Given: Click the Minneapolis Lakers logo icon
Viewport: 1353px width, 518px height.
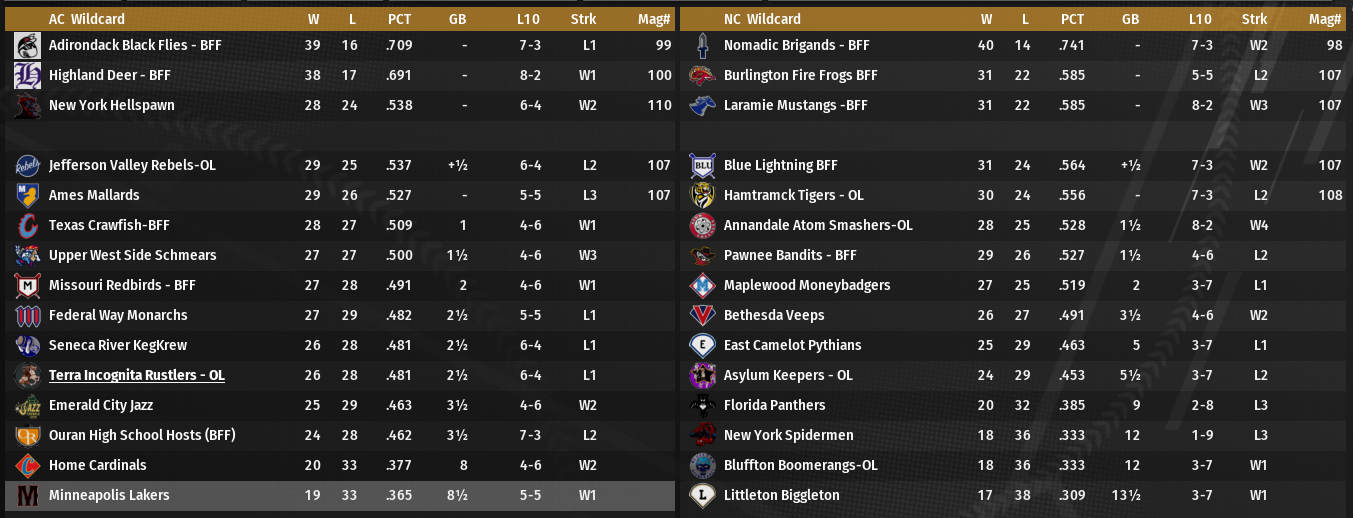Looking at the screenshot, I should pyautogui.click(x=27, y=495).
